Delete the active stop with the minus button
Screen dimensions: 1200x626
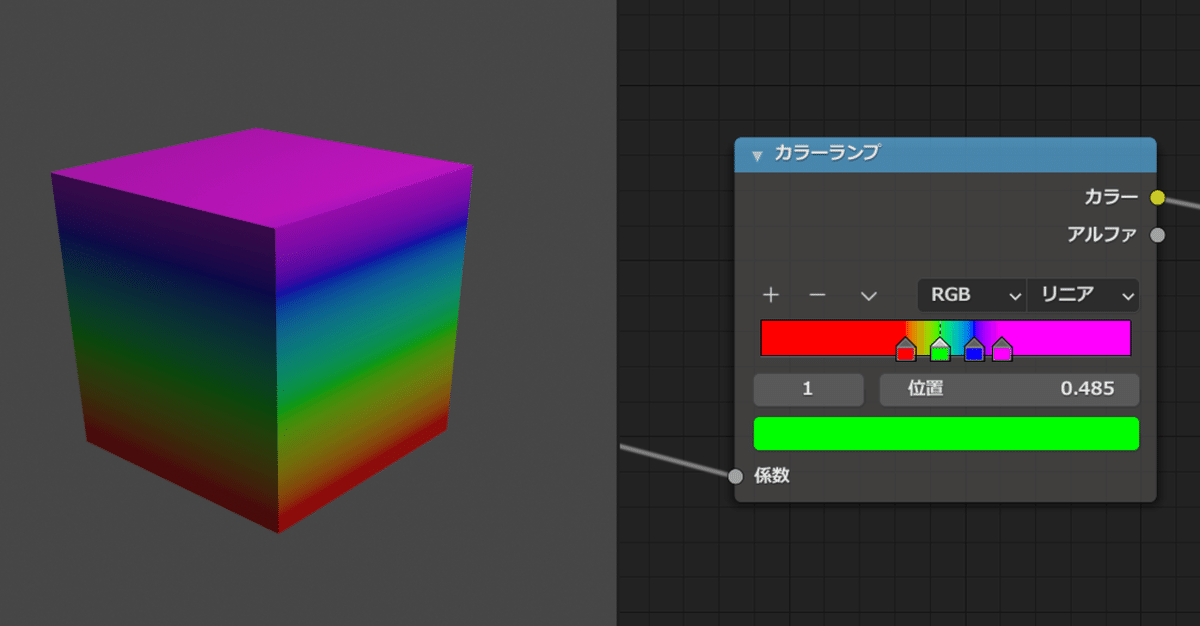817,295
